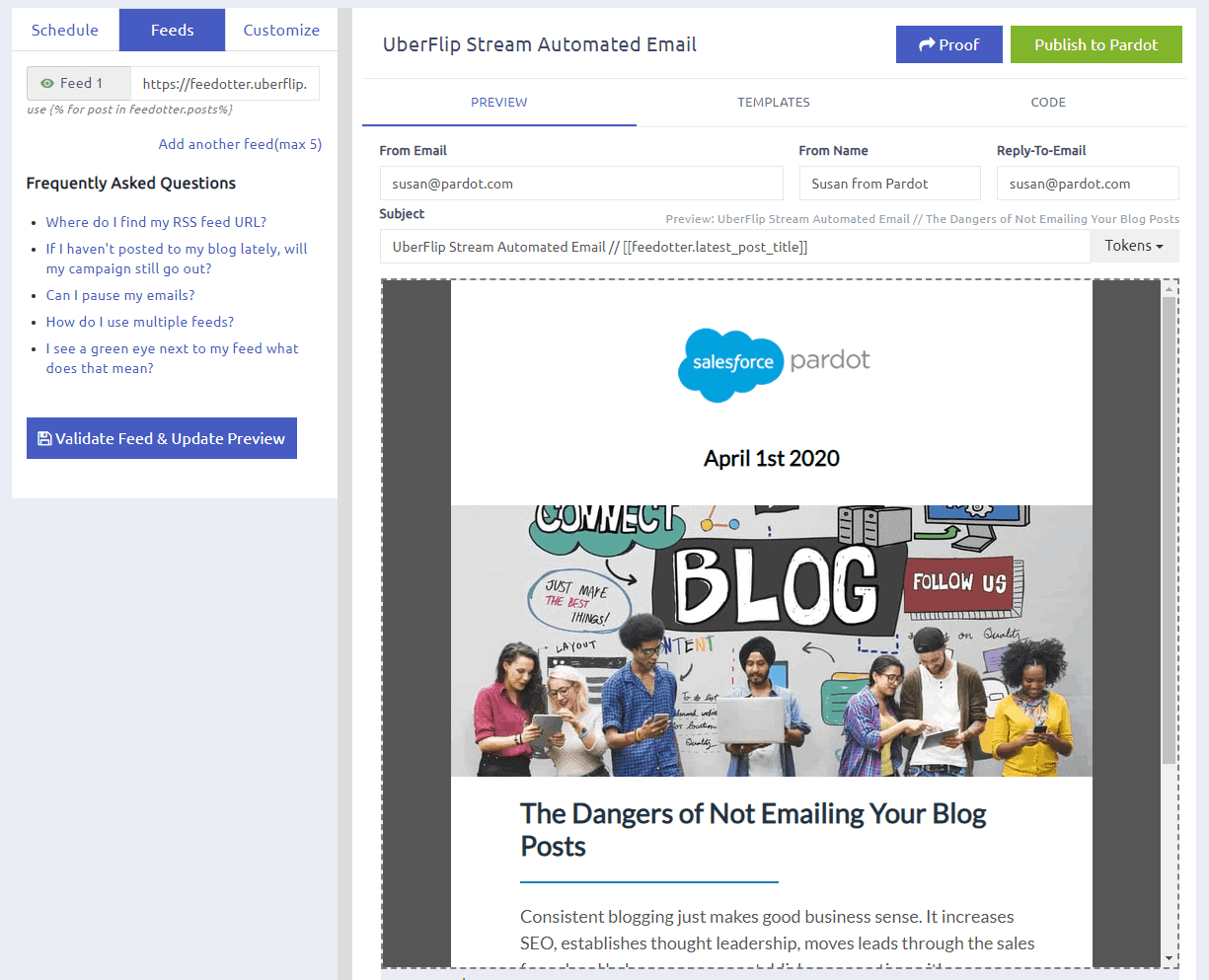The width and height of the screenshot is (1209, 980).
Task: Click the preview scrollbar down arrow
Action: tap(1170, 958)
